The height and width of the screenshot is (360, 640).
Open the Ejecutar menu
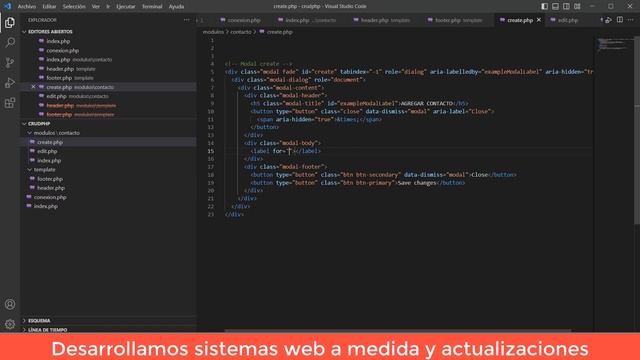[x=126, y=6]
